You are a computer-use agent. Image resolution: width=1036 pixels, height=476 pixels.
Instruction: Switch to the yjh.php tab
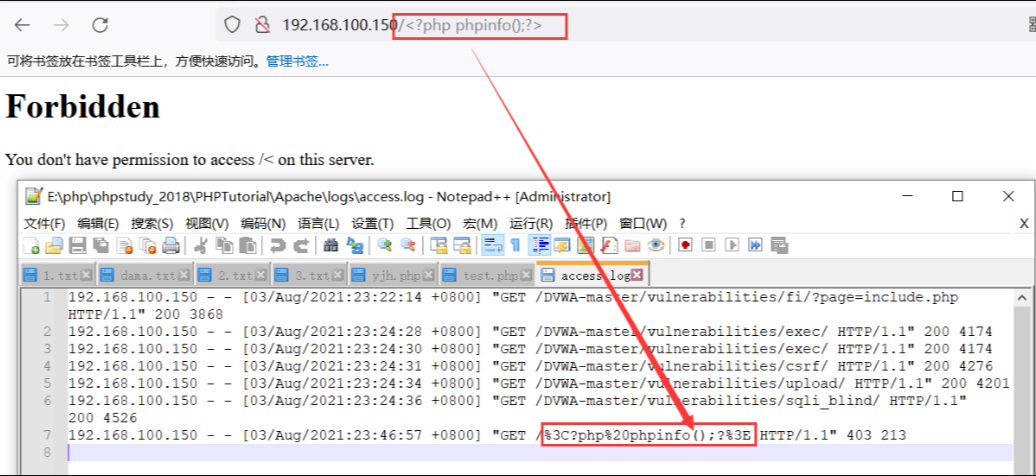click(x=396, y=275)
